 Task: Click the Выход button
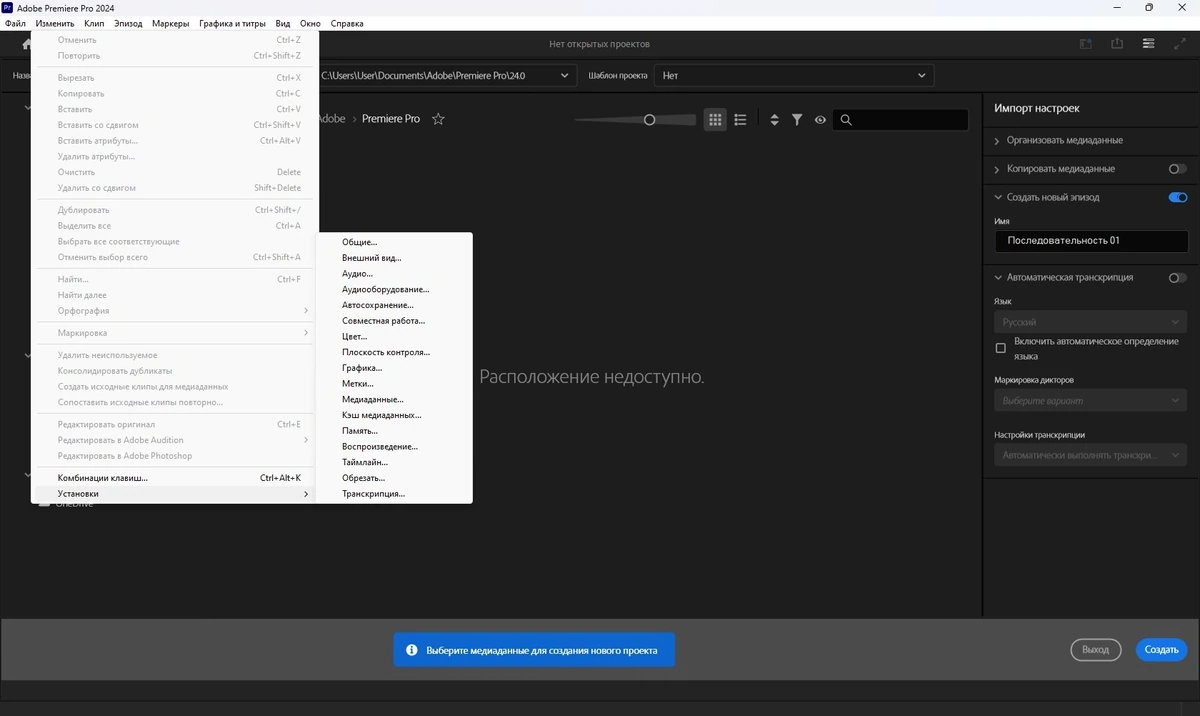click(x=1096, y=650)
